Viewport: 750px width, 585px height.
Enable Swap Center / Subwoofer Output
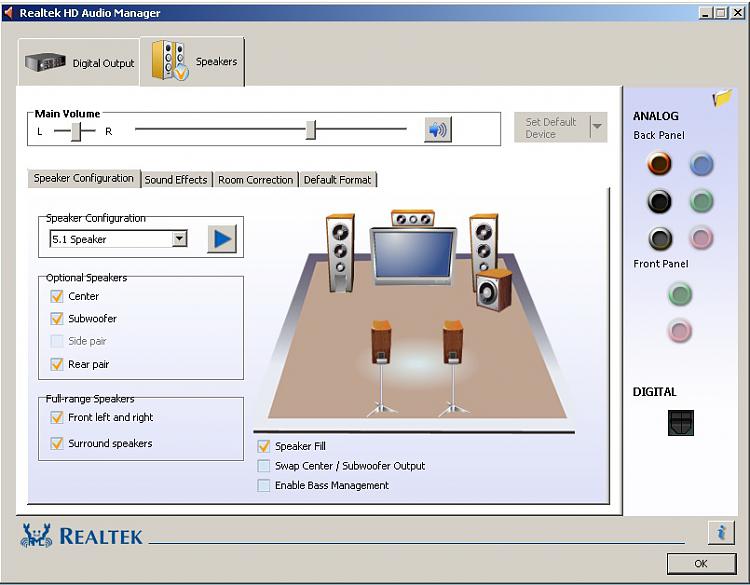[x=264, y=466]
